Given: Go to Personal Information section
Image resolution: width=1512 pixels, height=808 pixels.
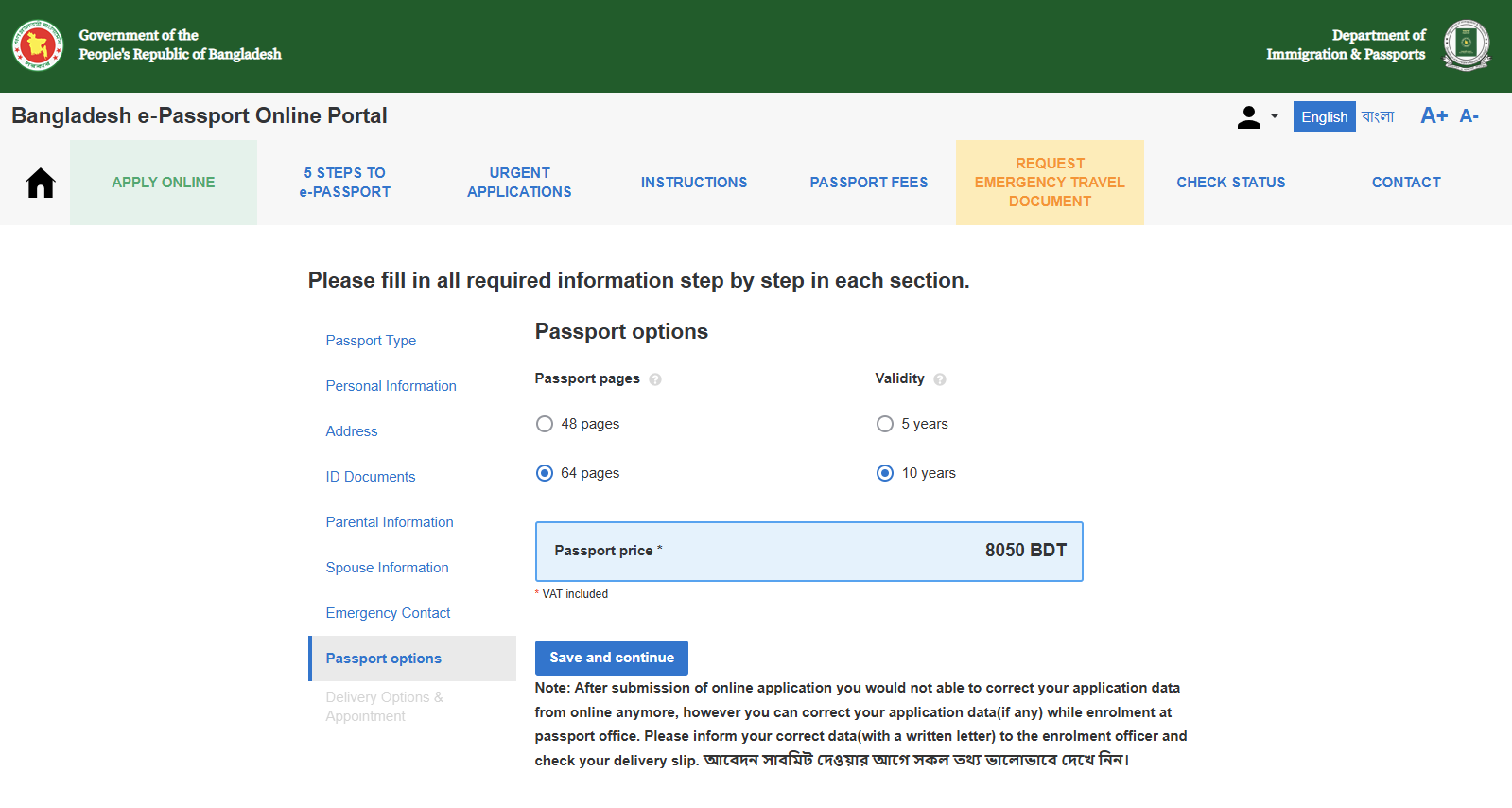Looking at the screenshot, I should coord(391,386).
